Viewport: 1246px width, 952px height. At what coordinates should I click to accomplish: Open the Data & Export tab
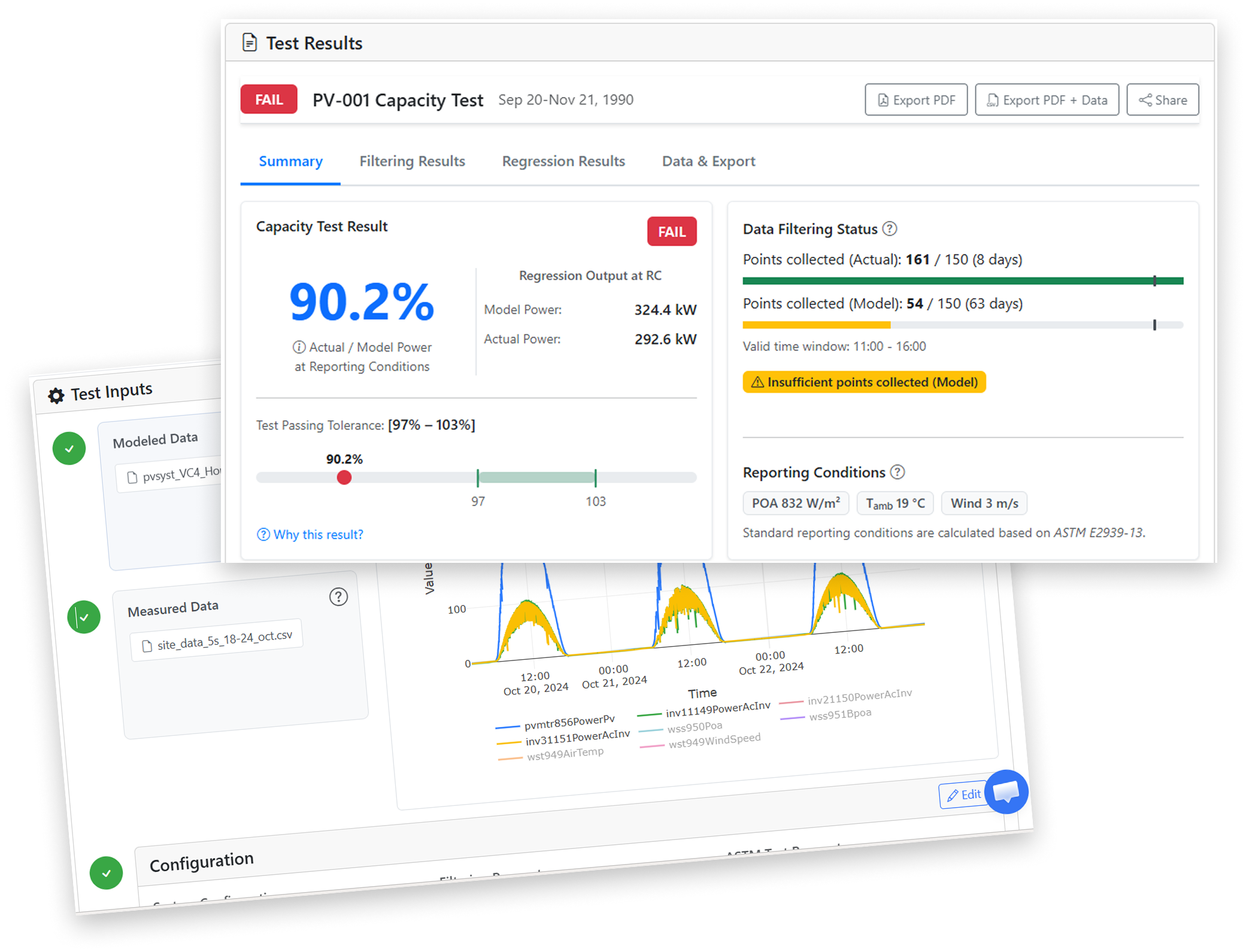coord(708,161)
